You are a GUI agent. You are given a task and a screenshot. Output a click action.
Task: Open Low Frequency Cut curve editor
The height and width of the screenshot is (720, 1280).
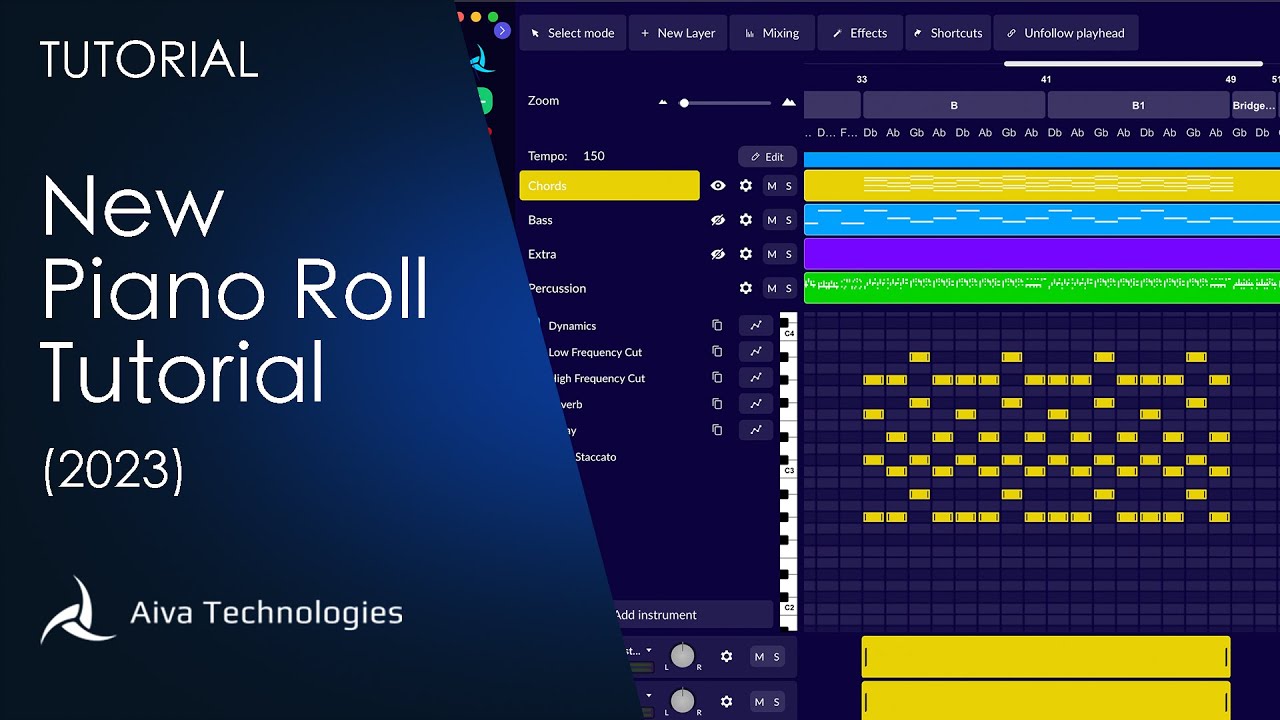point(756,352)
